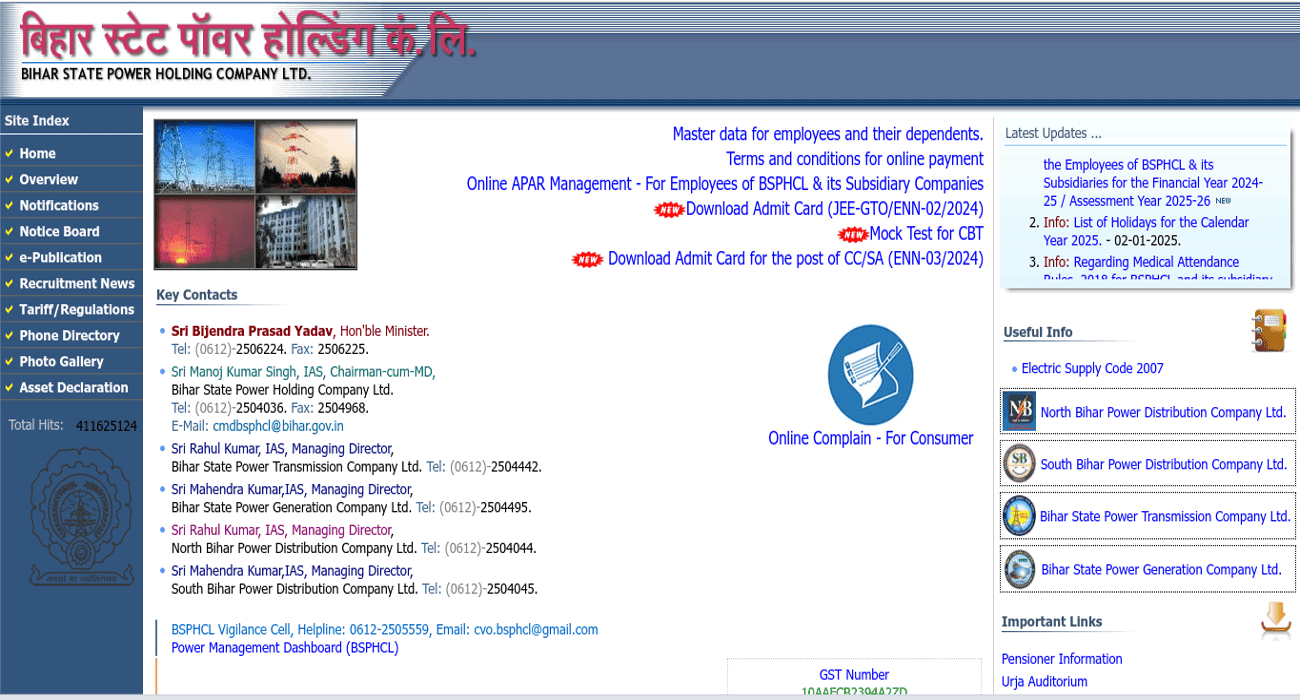
Task: Click the Pensioner Information link
Action: coord(1062,659)
